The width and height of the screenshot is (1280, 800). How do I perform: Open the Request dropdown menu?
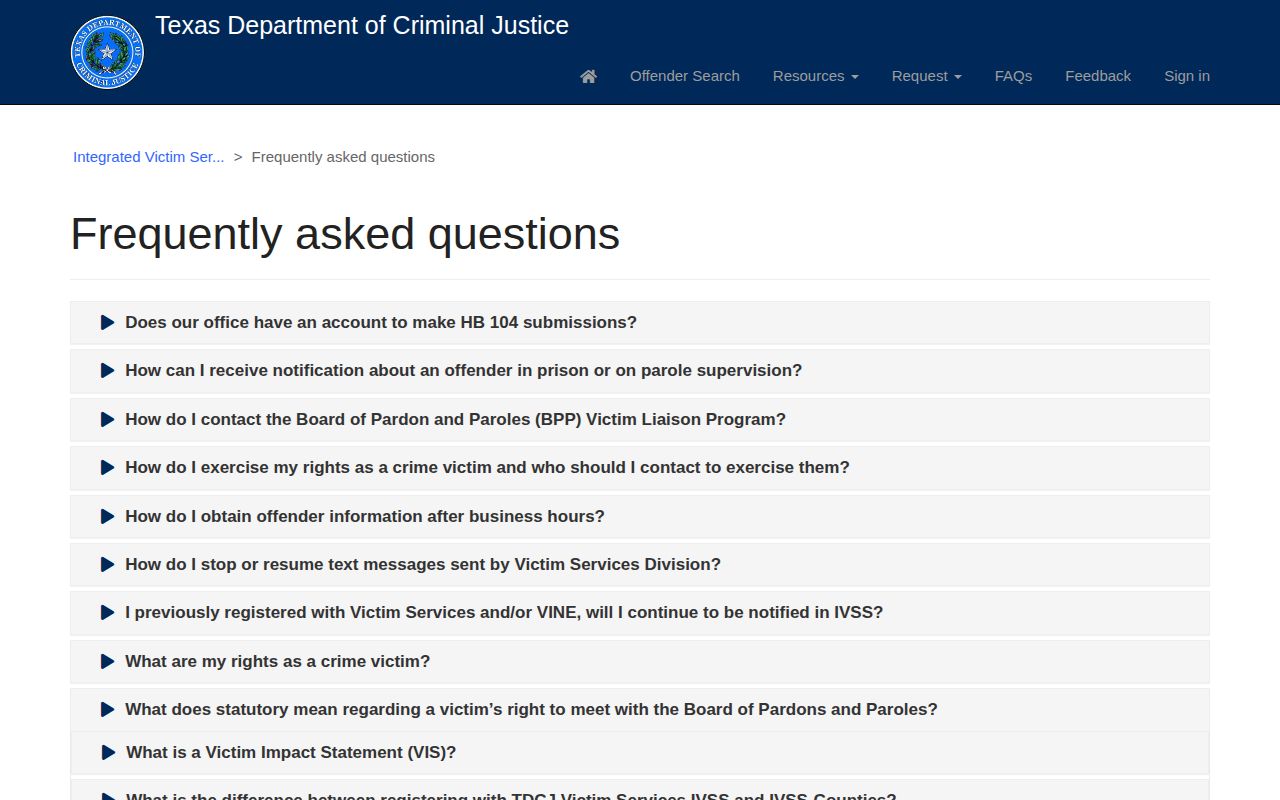click(x=927, y=76)
